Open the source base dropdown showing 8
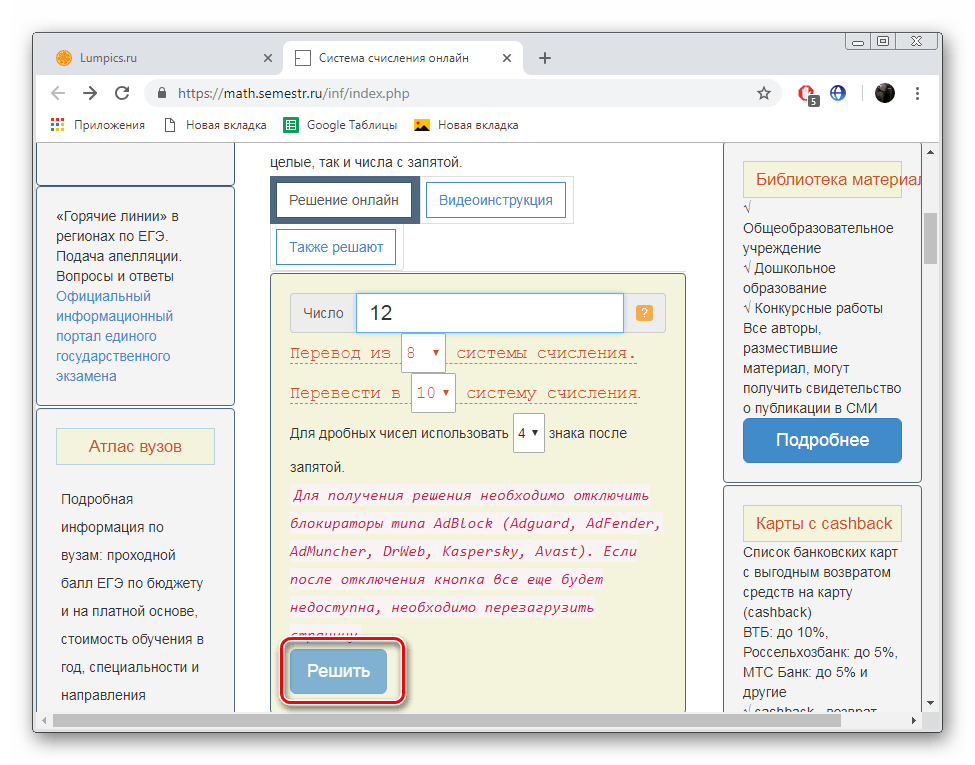 (x=423, y=353)
